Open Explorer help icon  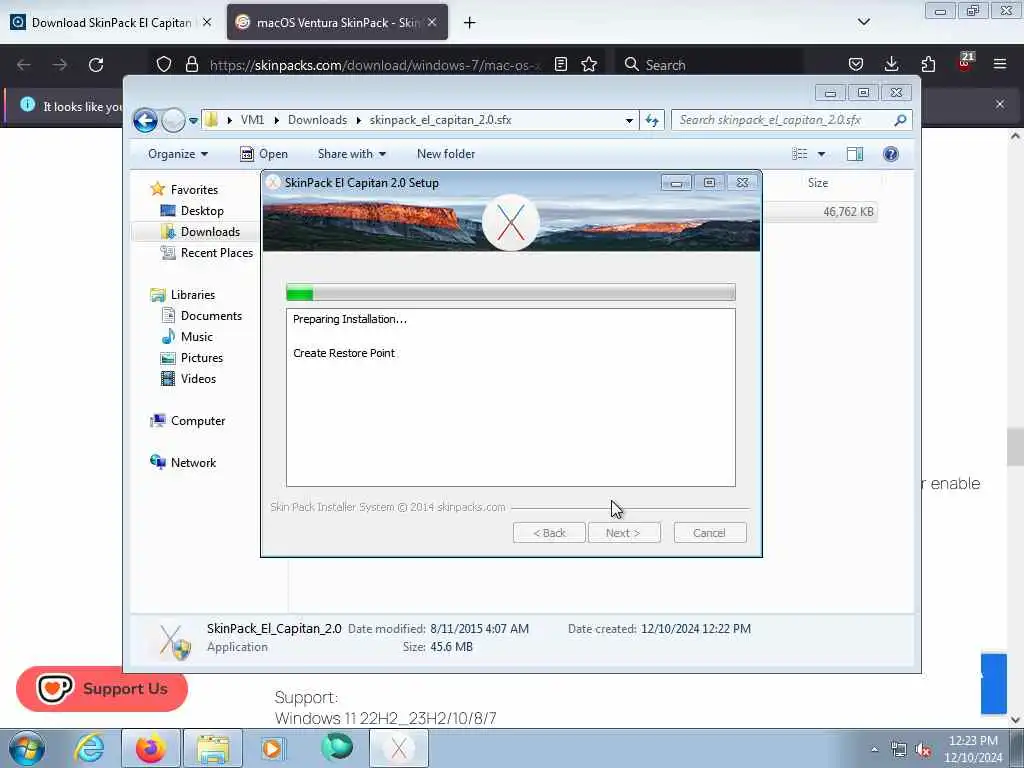pos(891,154)
